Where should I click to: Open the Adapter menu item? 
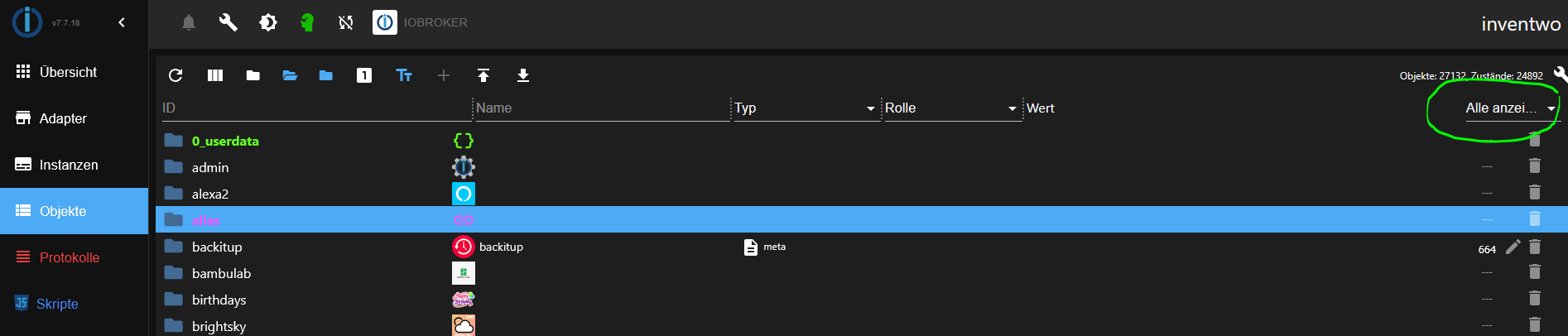tap(63, 118)
